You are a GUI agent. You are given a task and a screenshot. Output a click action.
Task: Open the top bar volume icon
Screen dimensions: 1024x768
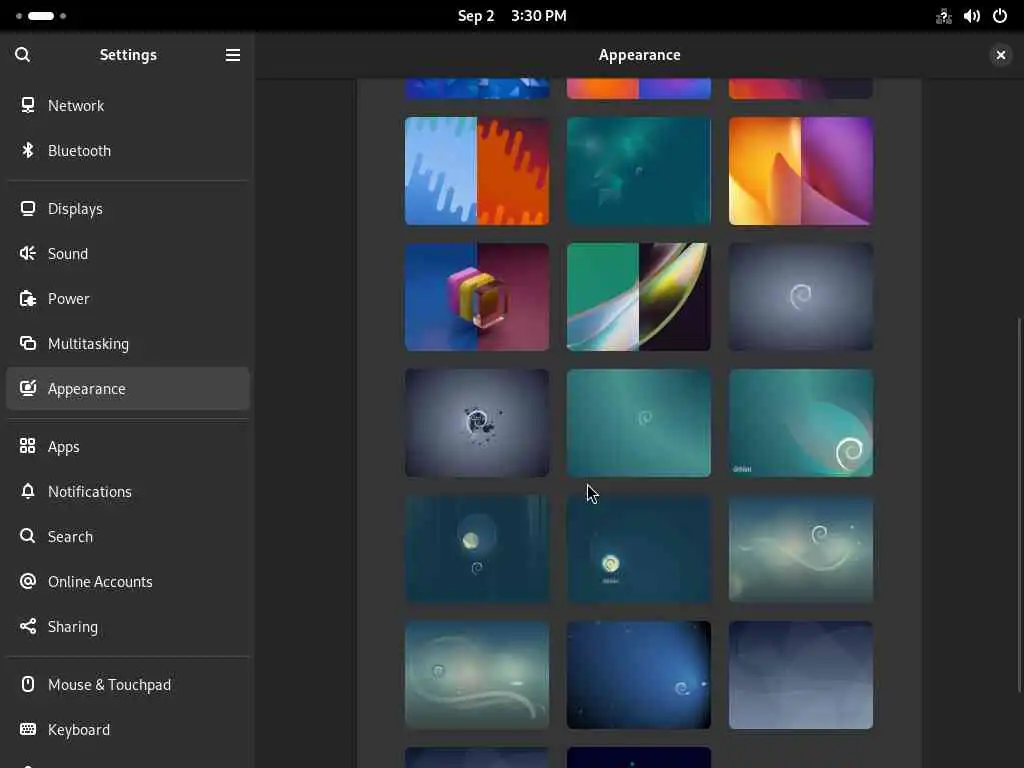click(x=972, y=16)
